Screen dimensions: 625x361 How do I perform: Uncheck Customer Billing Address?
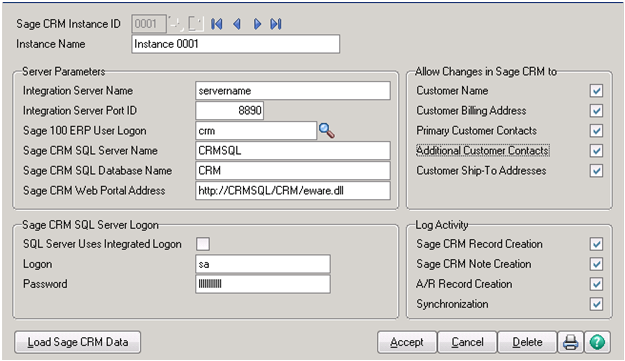[x=596, y=110]
